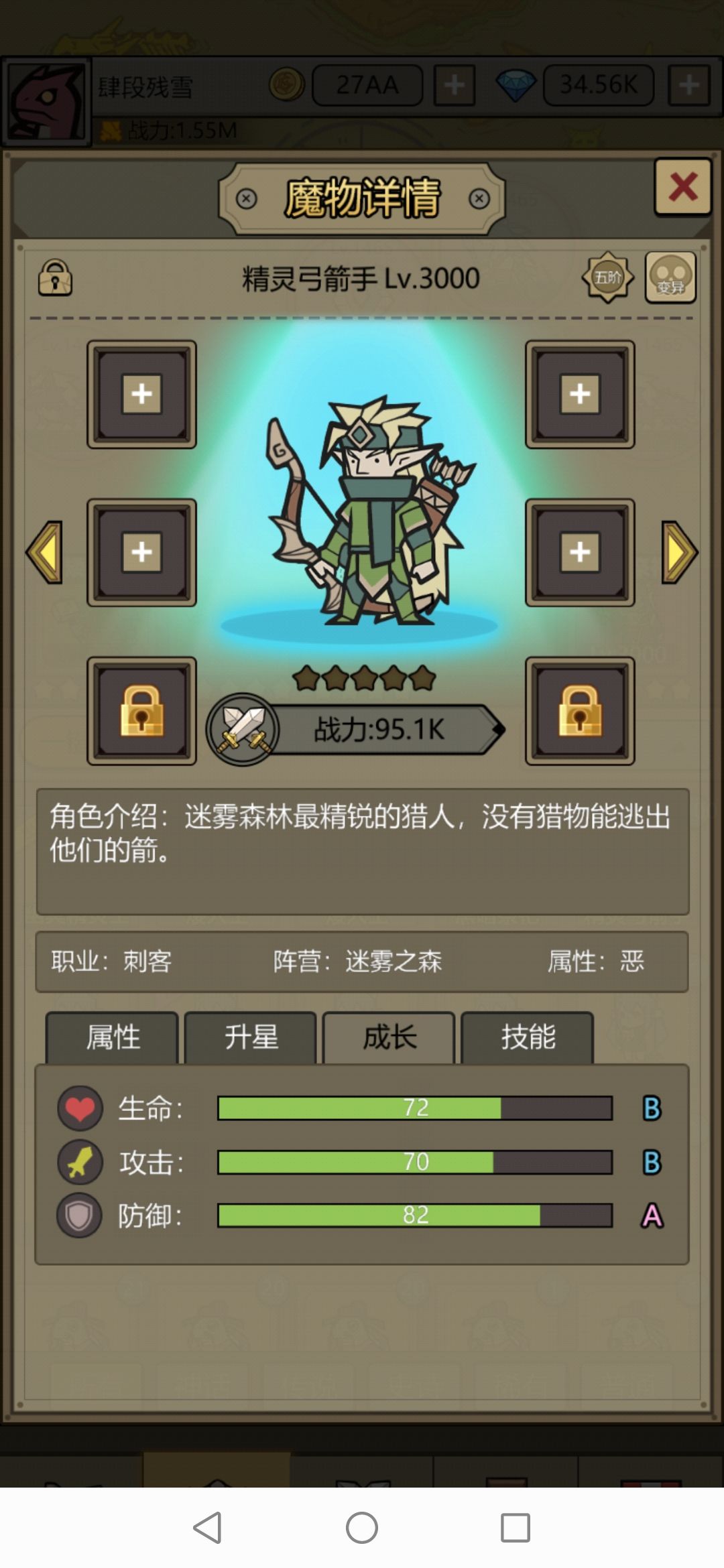Add equipment in the middle-left plus slot
724x1568 pixels.
141,552
